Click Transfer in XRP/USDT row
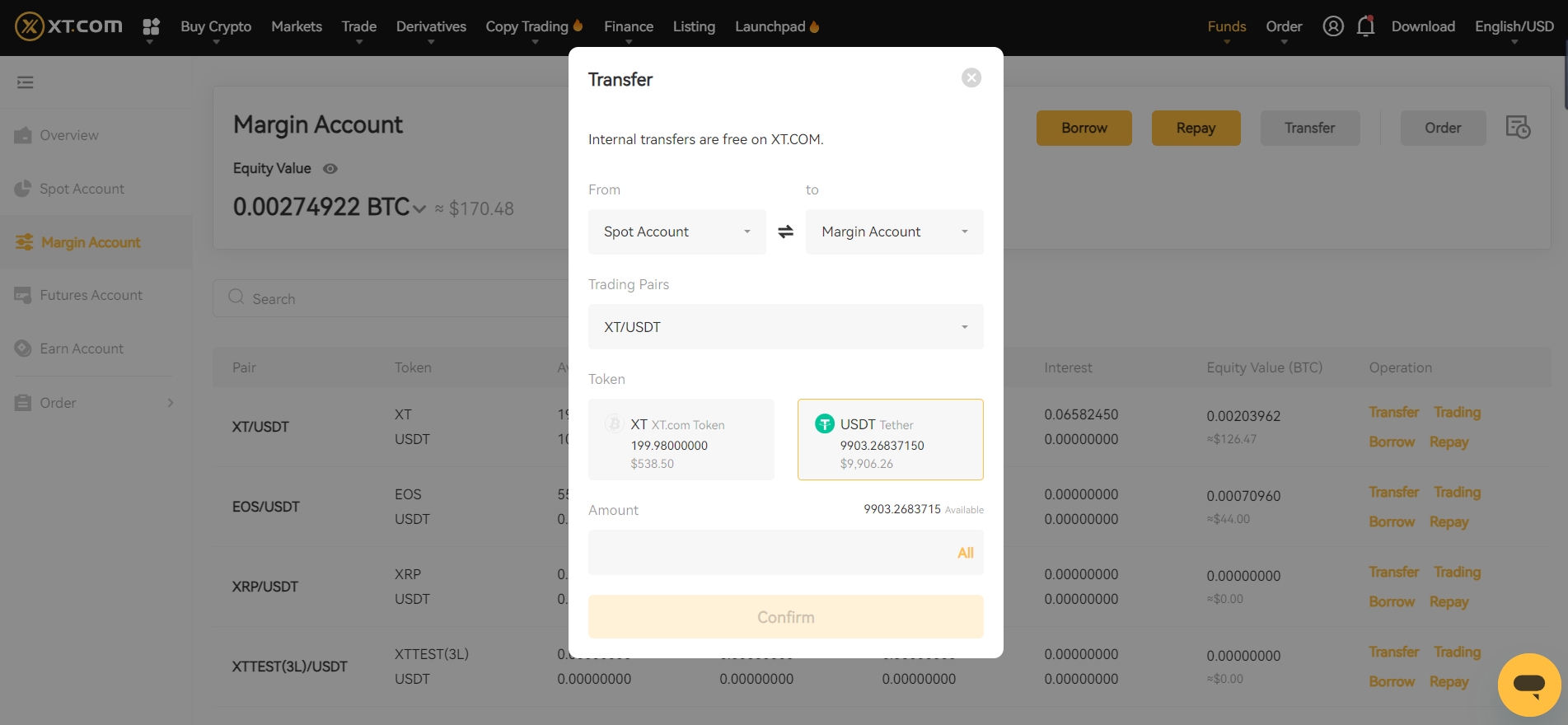 point(1394,572)
